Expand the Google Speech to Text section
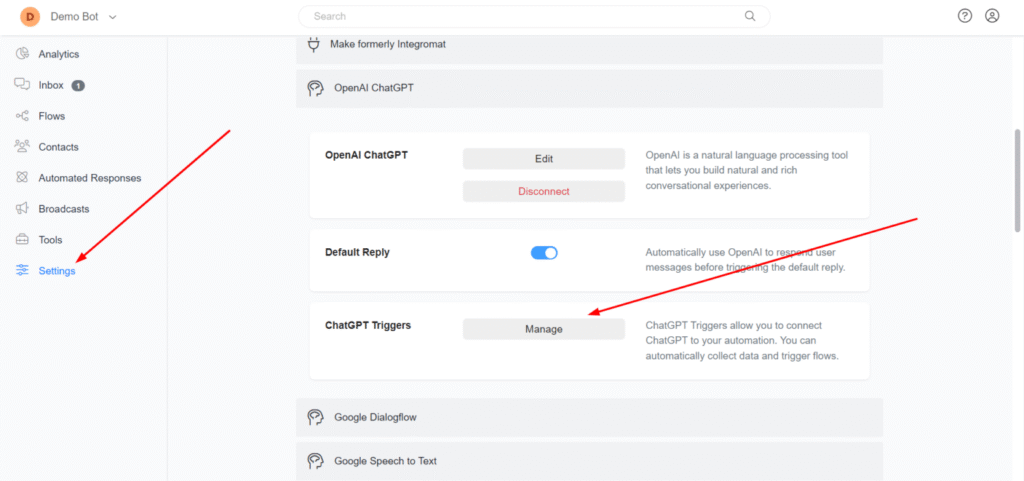Screen dimensions: 1024x481 click(589, 461)
